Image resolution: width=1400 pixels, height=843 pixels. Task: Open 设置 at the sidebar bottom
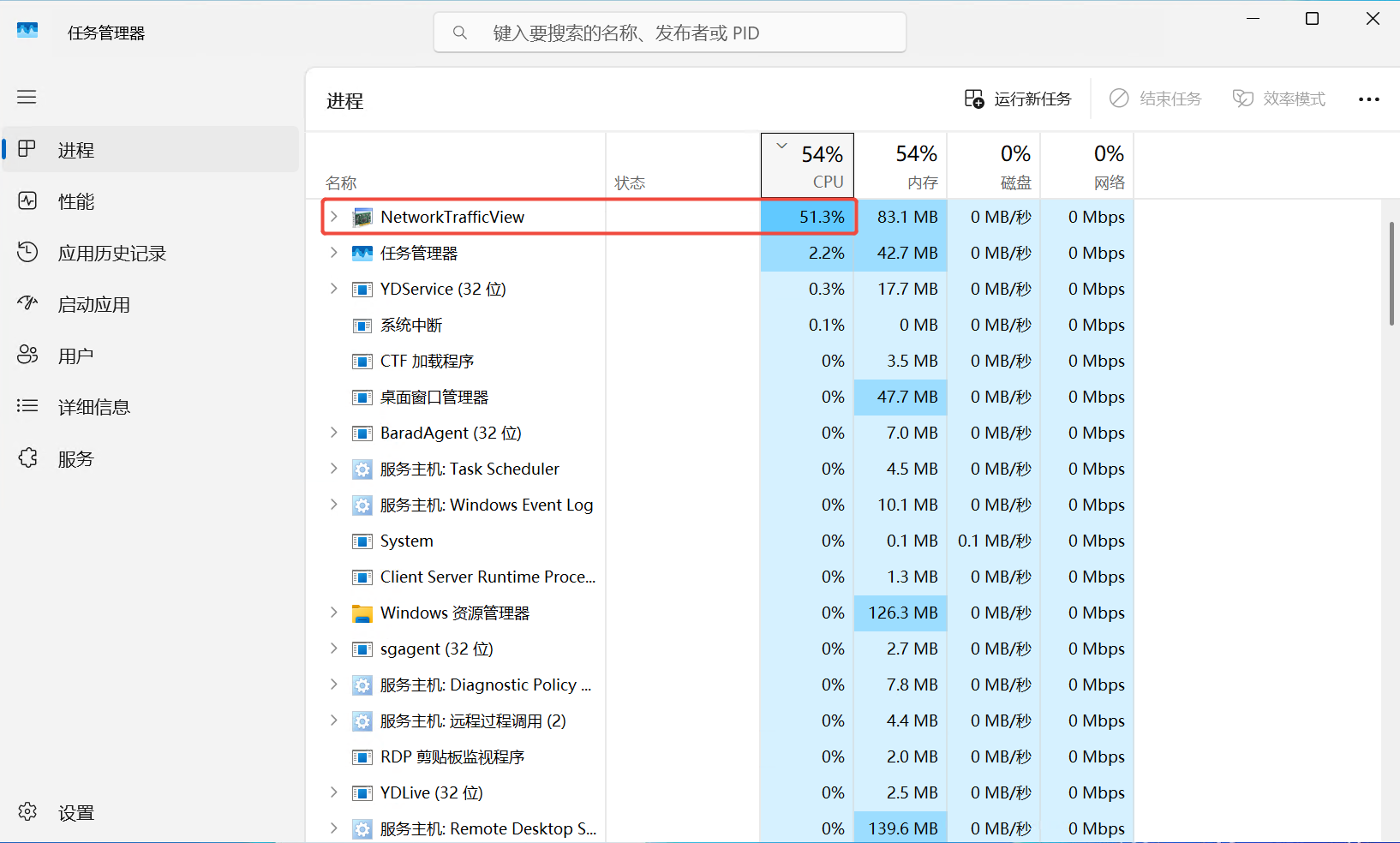(151, 812)
